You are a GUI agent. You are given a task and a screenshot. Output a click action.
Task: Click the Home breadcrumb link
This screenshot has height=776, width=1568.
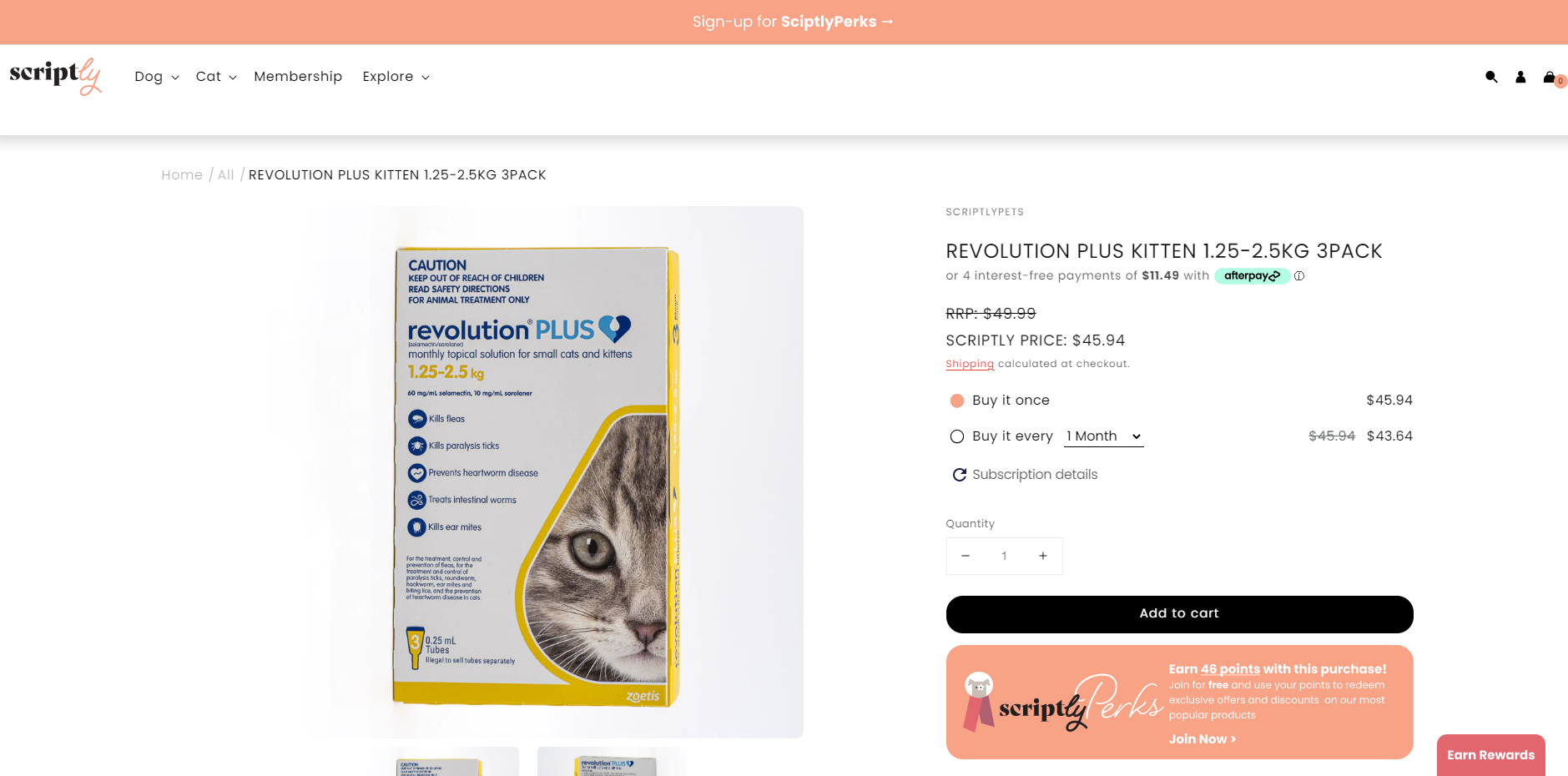pos(182,174)
